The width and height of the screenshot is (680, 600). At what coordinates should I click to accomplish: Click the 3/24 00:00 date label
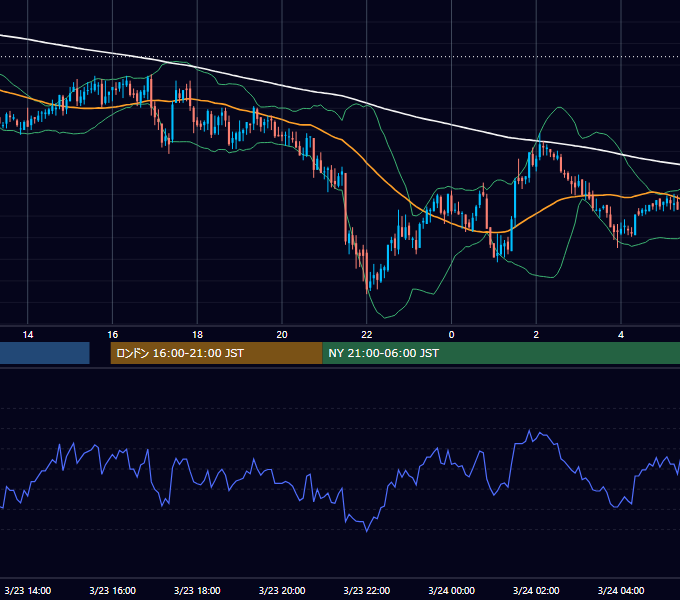(x=451, y=590)
